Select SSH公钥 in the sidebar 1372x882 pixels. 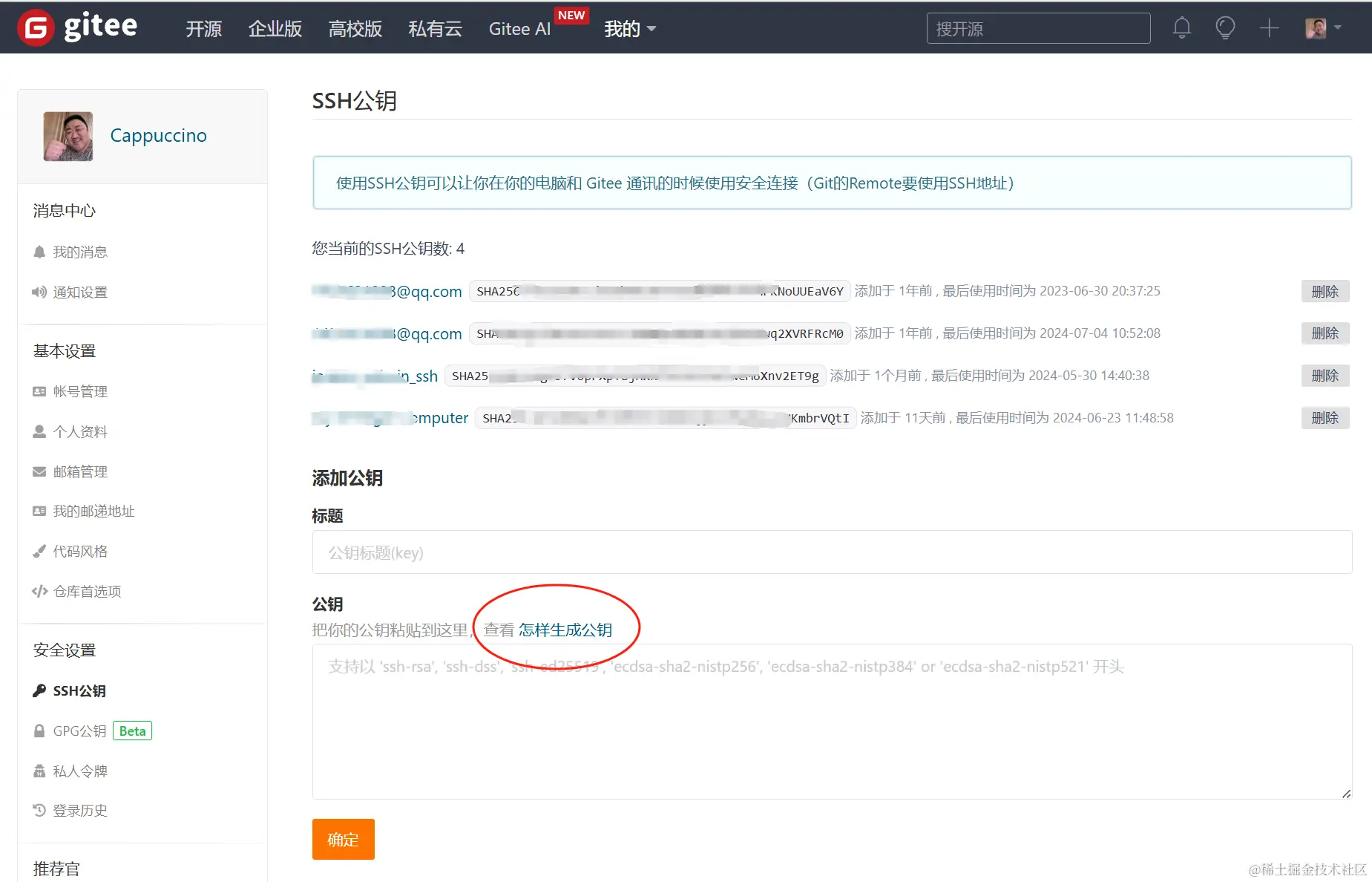(79, 690)
